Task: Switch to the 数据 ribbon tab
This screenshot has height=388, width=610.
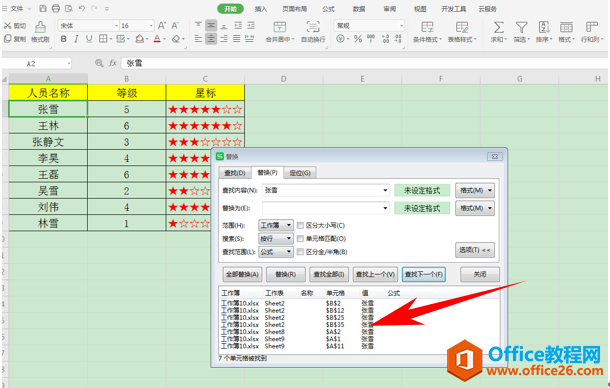Action: (x=359, y=9)
